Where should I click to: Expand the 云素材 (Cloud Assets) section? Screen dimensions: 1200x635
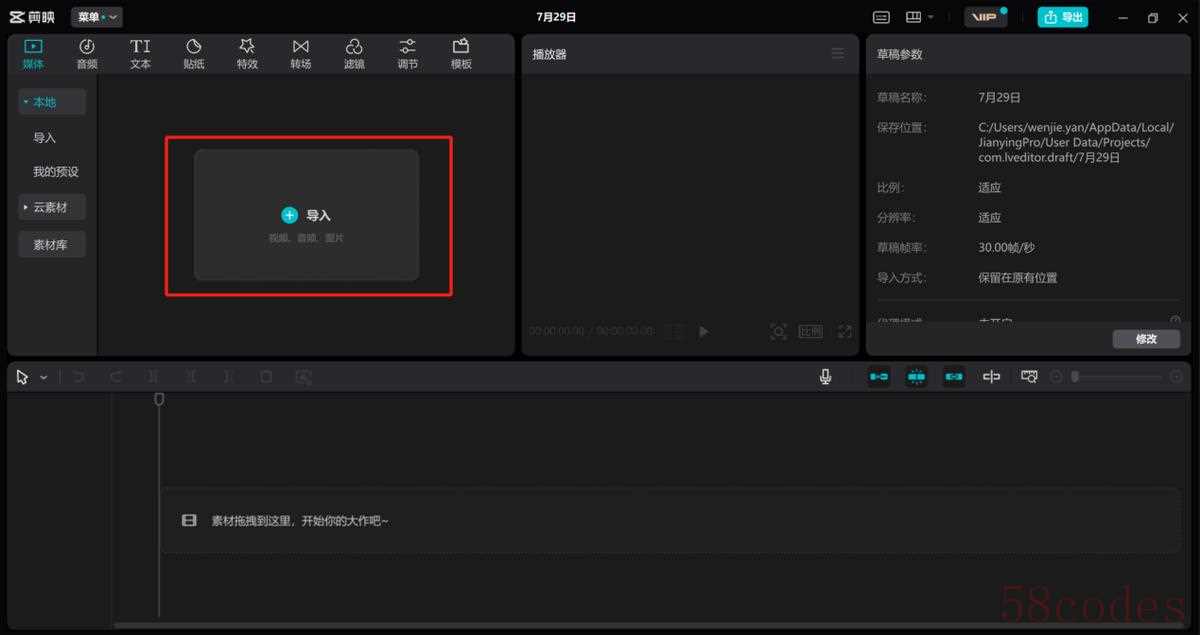pos(52,207)
